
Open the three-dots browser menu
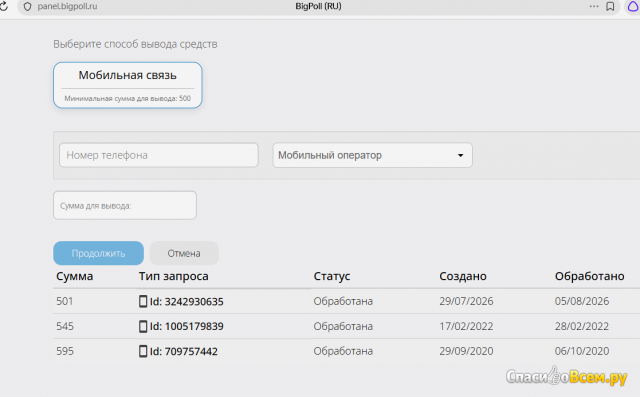pyautogui.click(x=594, y=7)
